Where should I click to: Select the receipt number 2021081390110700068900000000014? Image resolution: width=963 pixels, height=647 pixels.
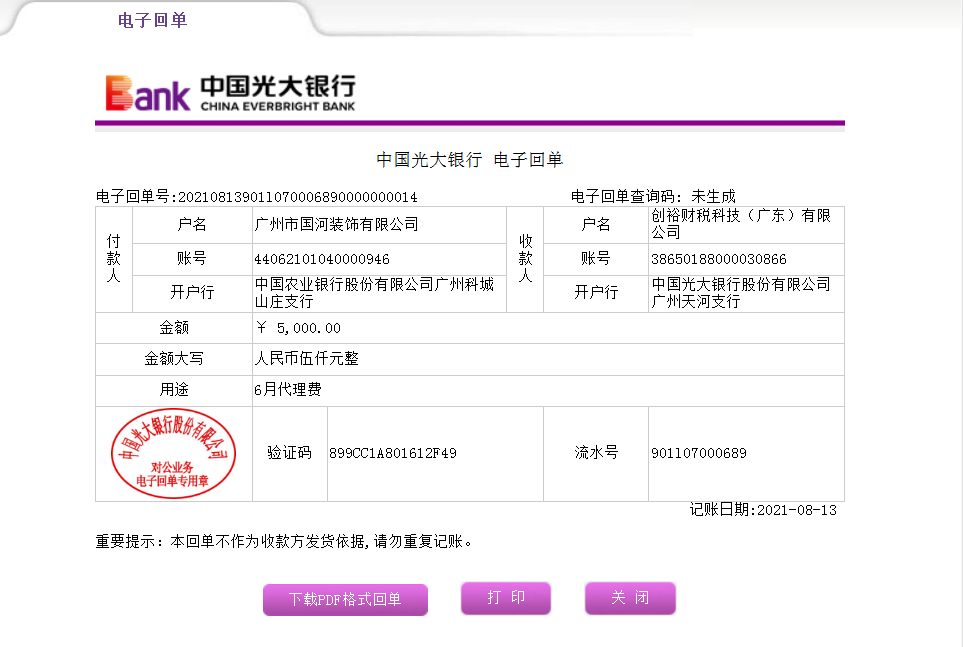(x=298, y=197)
